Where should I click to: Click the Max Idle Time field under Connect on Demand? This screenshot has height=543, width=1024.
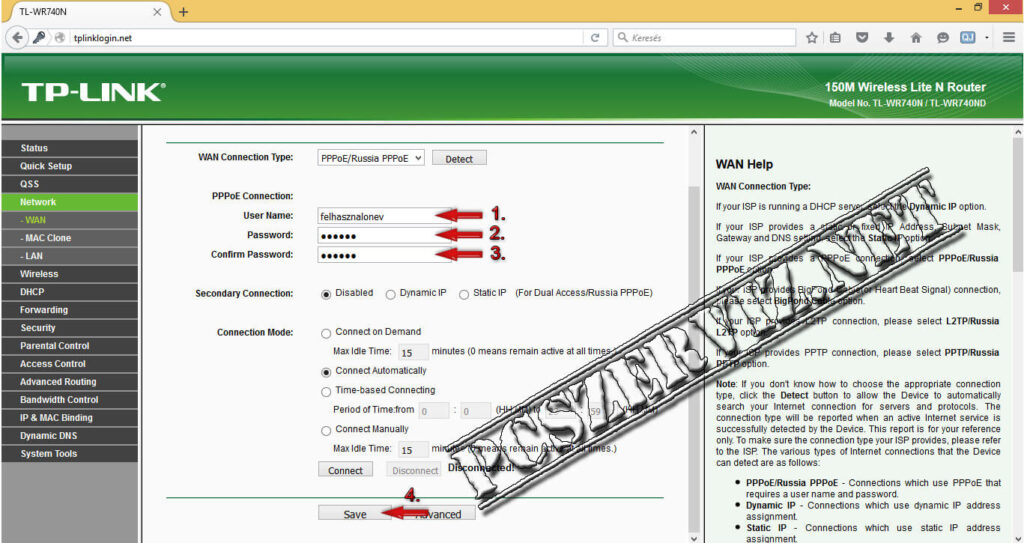click(413, 353)
